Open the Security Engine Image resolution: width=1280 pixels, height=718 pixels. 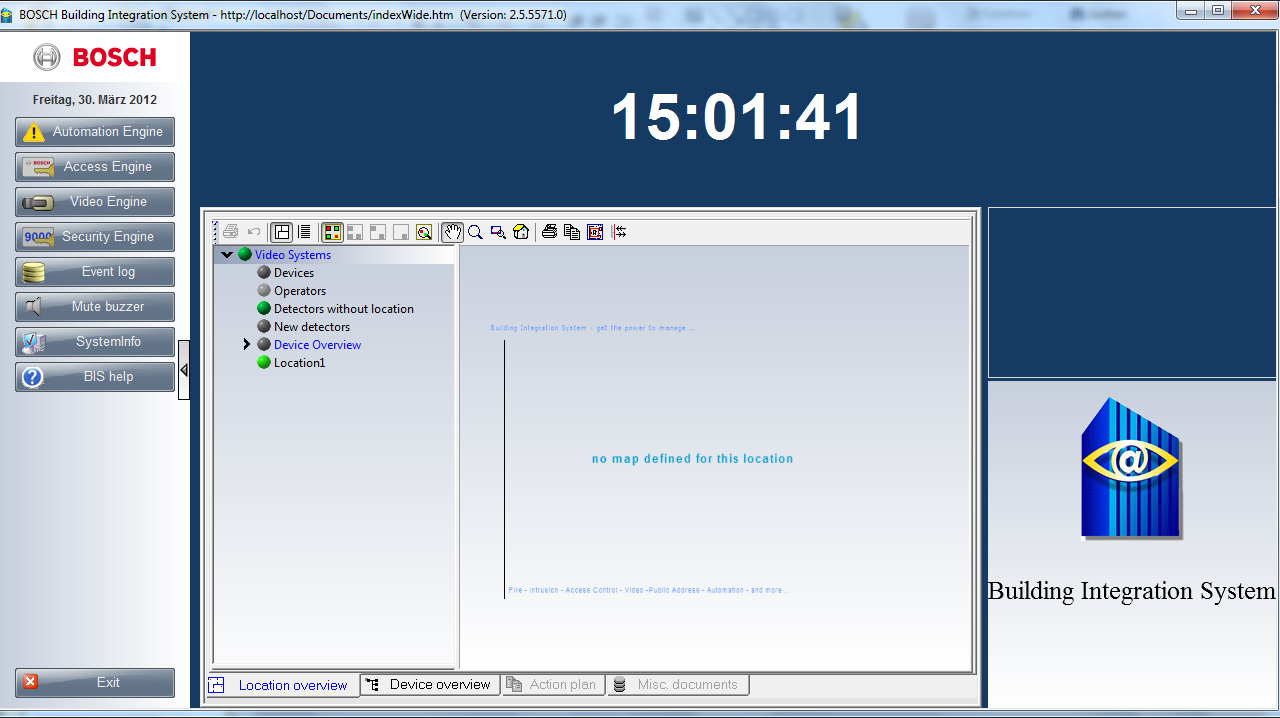[x=95, y=237]
